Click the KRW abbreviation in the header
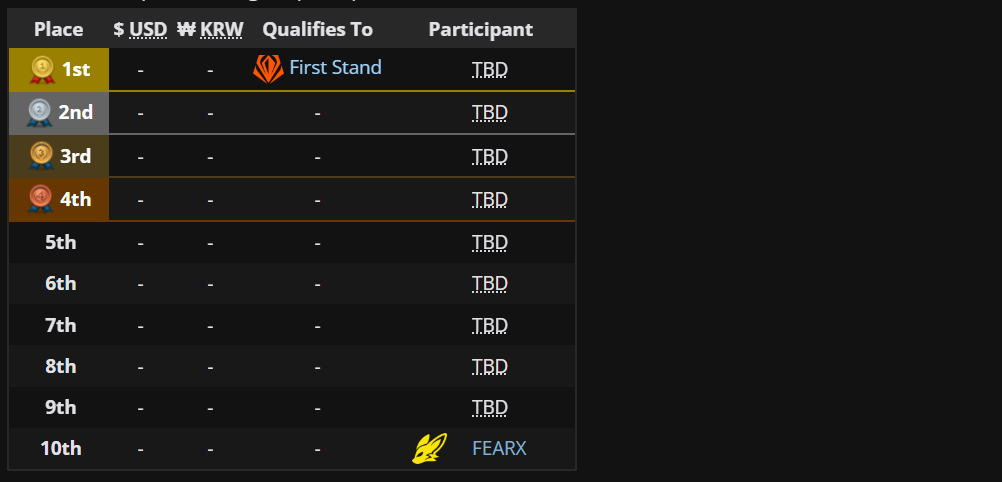 (x=221, y=29)
